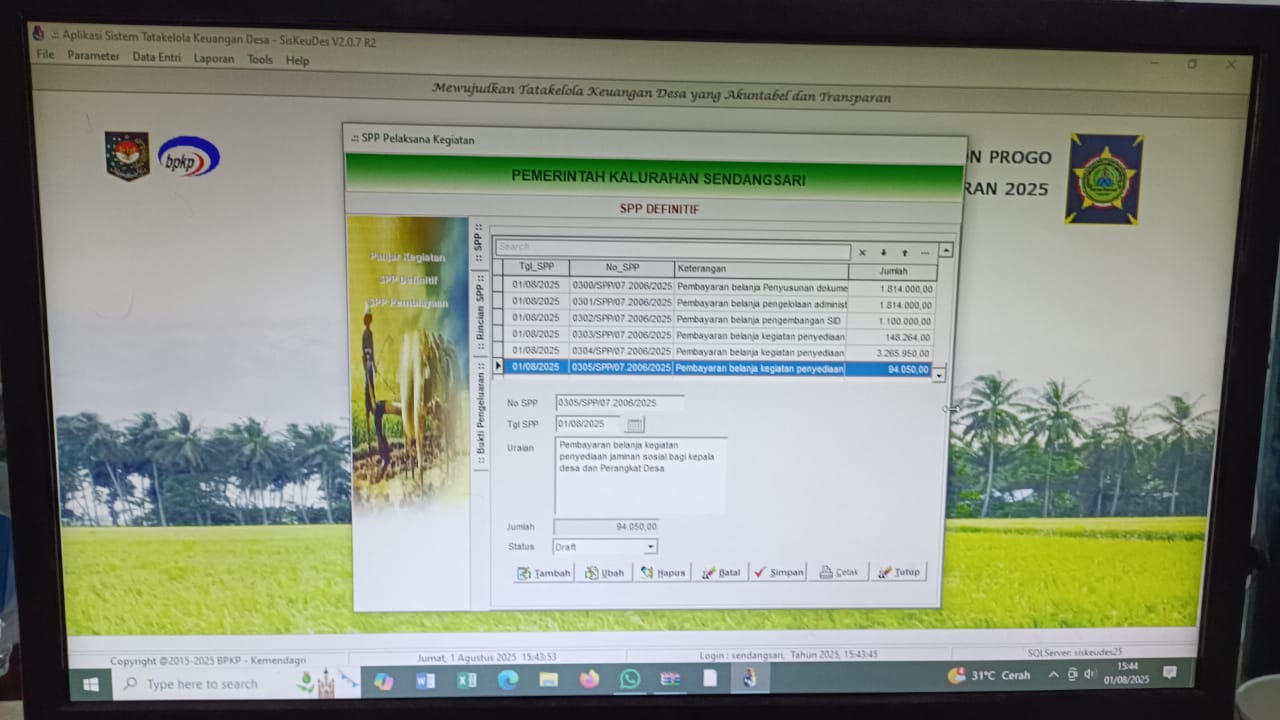Show hidden system tray icons

pyautogui.click(x=1054, y=675)
